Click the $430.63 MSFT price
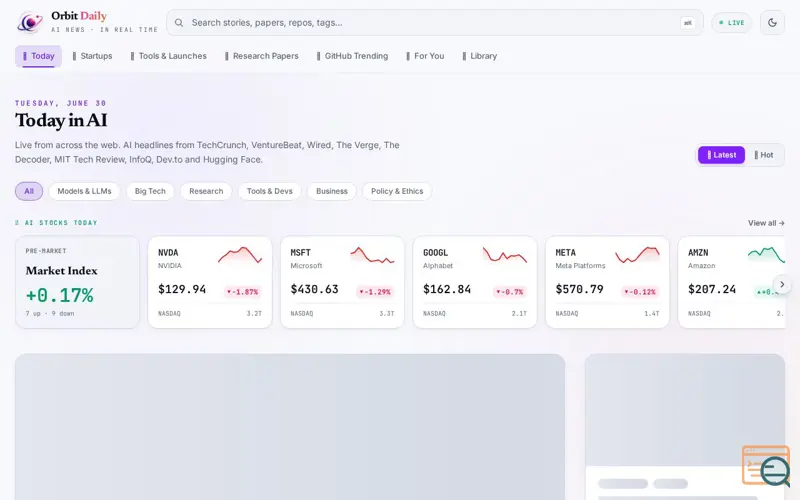This screenshot has height=500, width=800. pyautogui.click(x=314, y=289)
